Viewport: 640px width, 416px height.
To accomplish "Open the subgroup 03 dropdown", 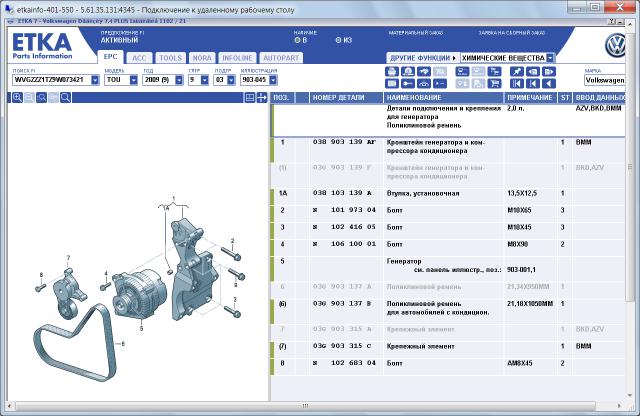I will click(231, 80).
